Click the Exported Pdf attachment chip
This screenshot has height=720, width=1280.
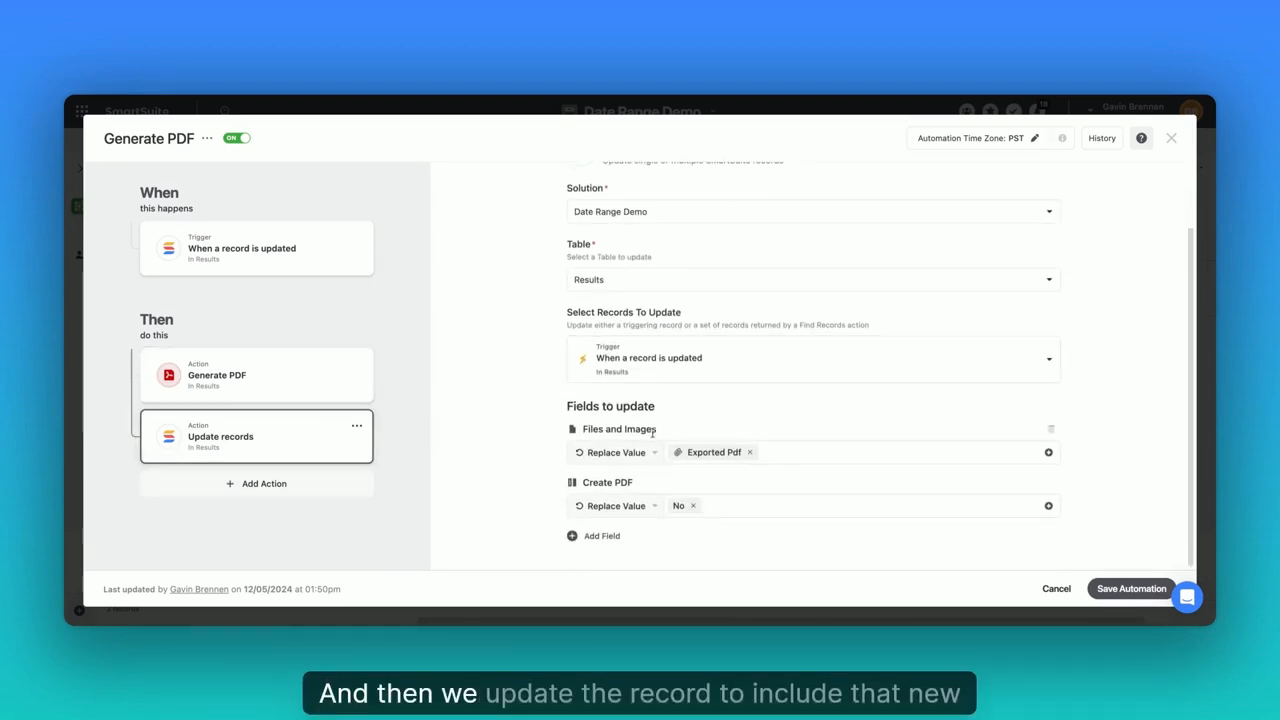(x=713, y=452)
